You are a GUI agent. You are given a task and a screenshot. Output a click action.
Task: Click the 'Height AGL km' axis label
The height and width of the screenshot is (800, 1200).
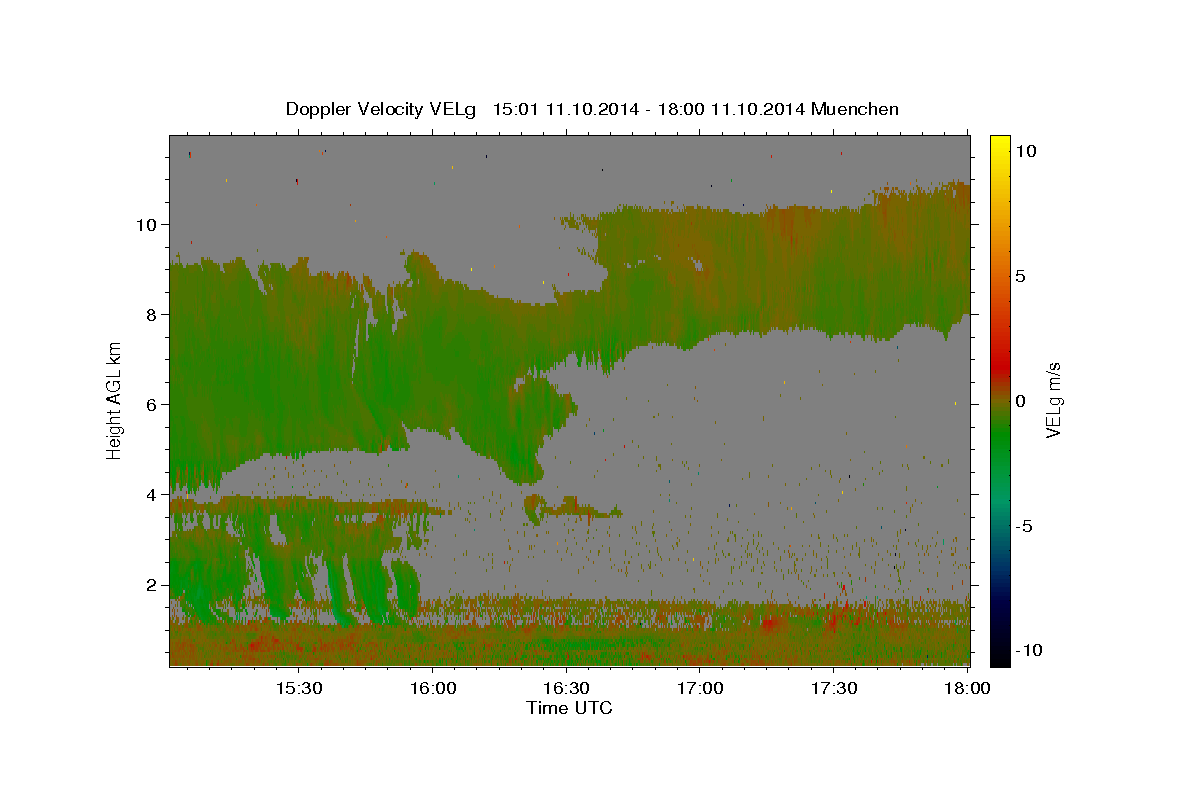pyautogui.click(x=115, y=399)
